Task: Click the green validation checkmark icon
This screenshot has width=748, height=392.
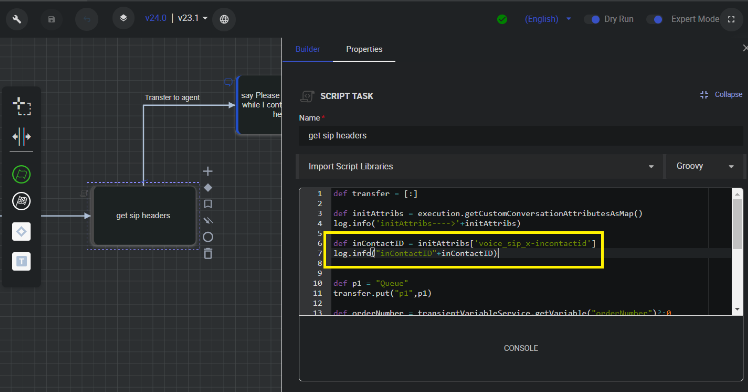Action: [x=502, y=19]
